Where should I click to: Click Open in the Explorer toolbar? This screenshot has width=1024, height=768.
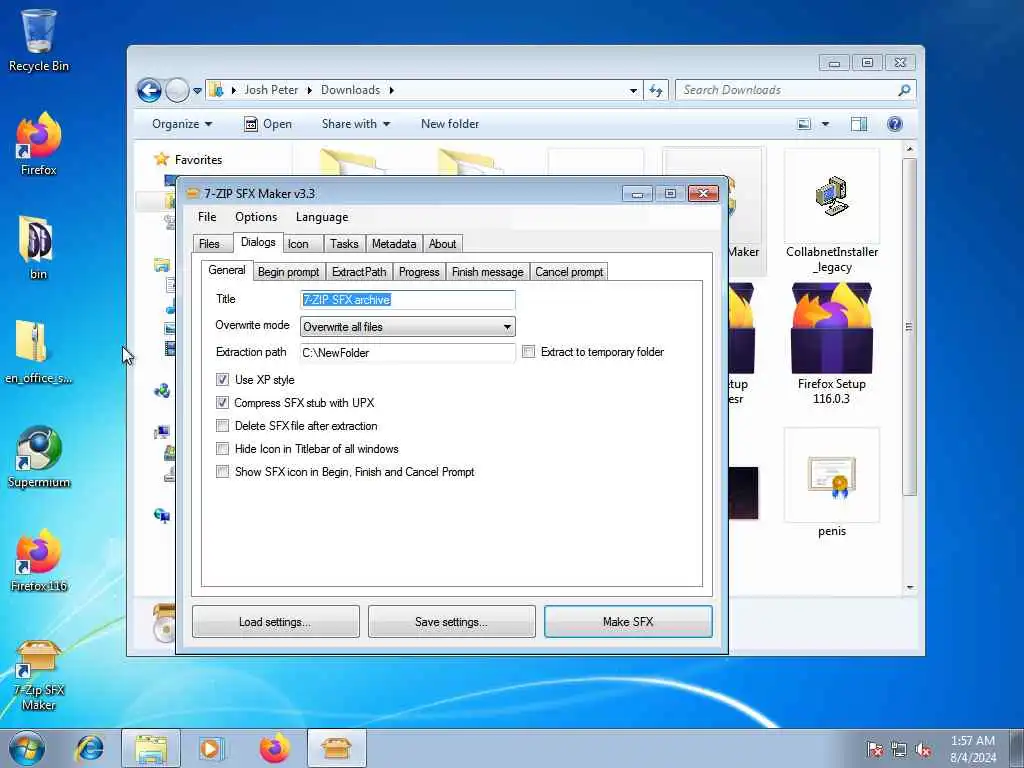[x=268, y=124]
